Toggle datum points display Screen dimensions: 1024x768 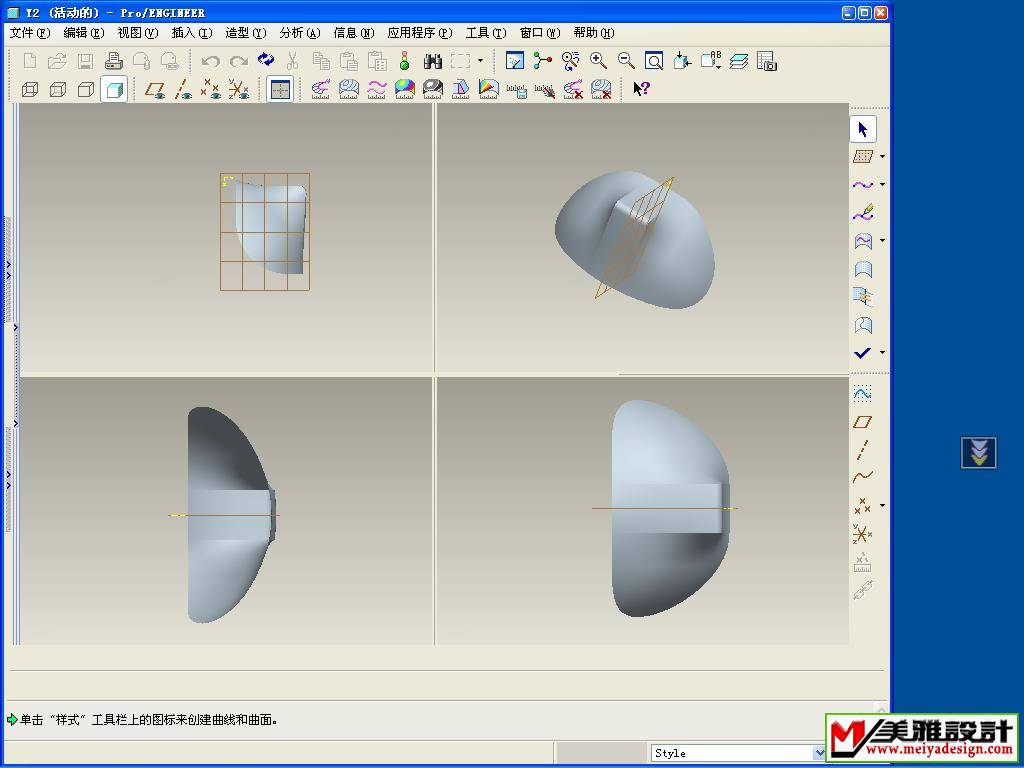pos(211,89)
